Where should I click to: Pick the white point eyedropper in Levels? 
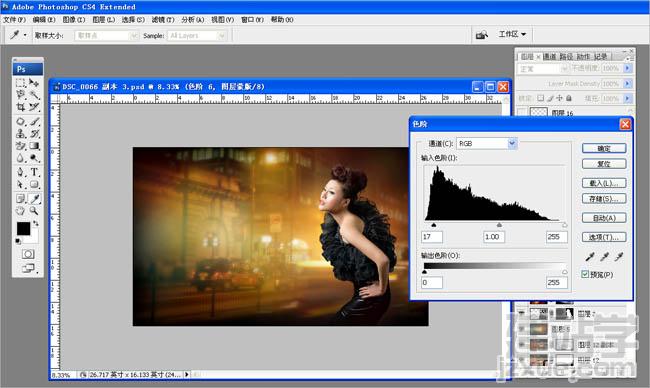(619, 257)
